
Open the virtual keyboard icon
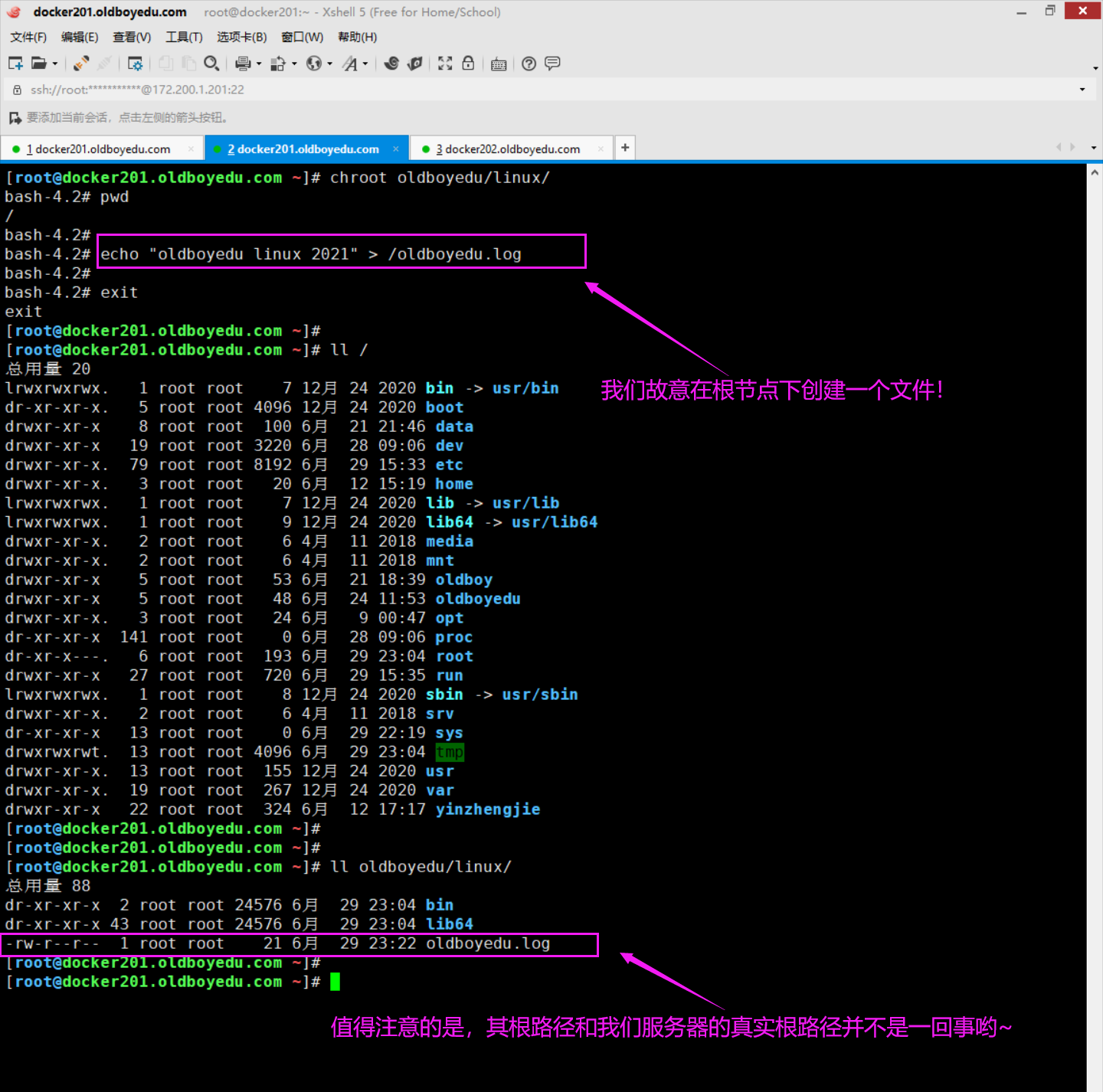coord(499,64)
